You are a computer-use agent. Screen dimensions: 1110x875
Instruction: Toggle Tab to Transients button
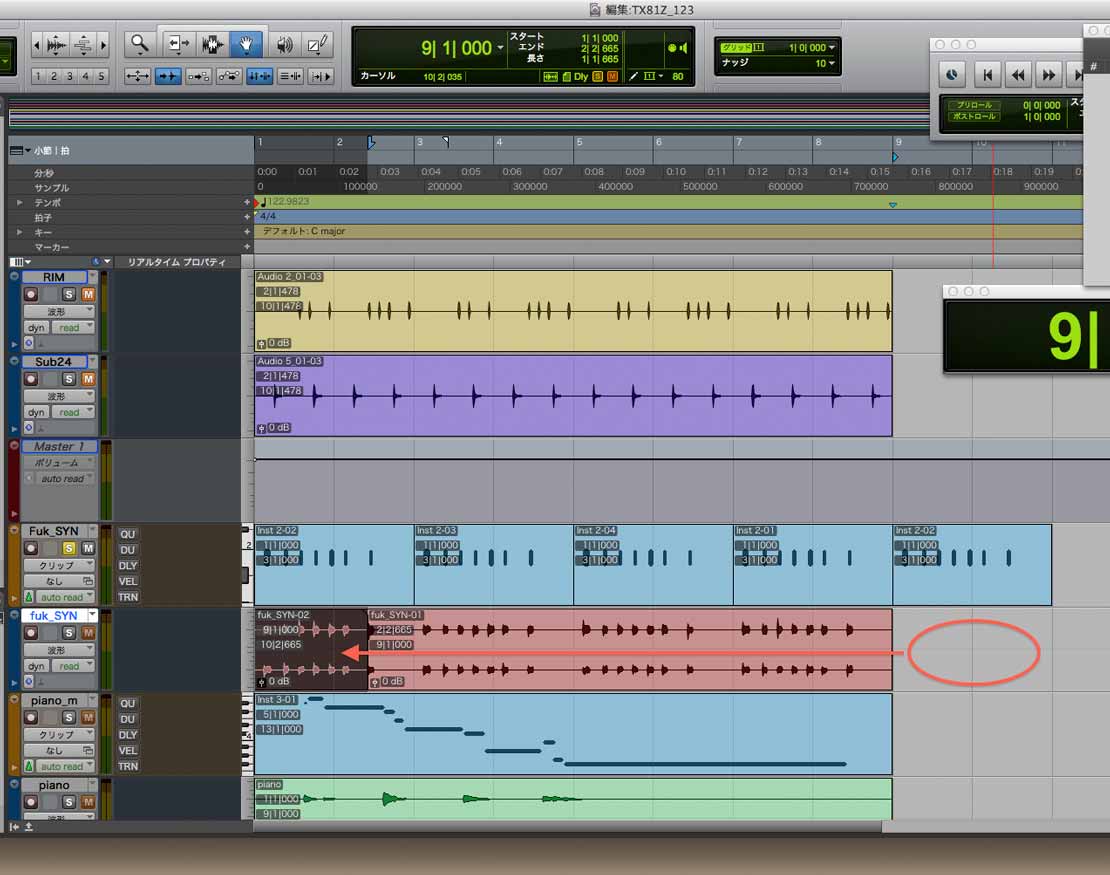(x=168, y=76)
